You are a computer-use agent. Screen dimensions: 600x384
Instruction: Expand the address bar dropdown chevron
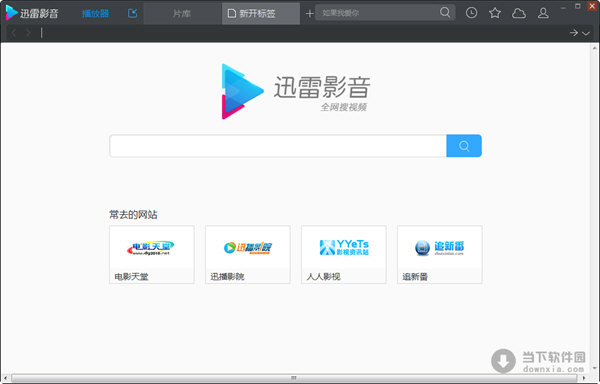tap(586, 33)
